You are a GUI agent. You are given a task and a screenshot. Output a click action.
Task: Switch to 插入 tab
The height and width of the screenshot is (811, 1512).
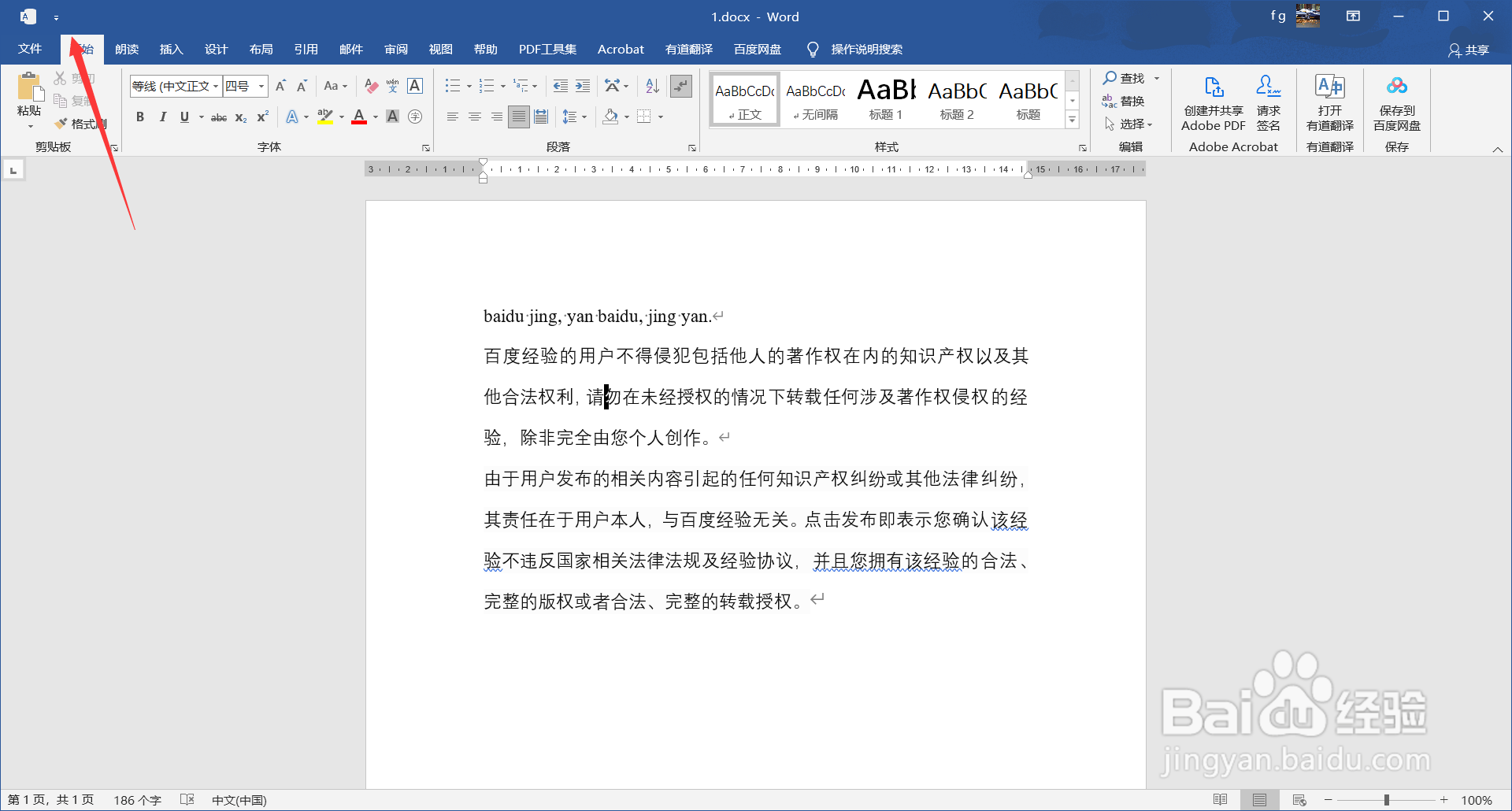coord(171,49)
